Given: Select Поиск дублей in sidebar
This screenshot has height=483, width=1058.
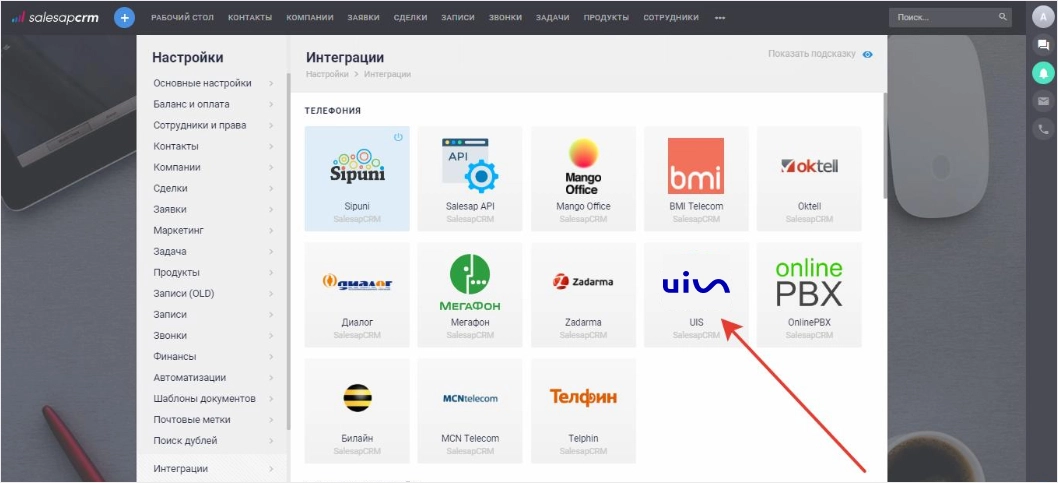Looking at the screenshot, I should pyautogui.click(x=213, y=441).
